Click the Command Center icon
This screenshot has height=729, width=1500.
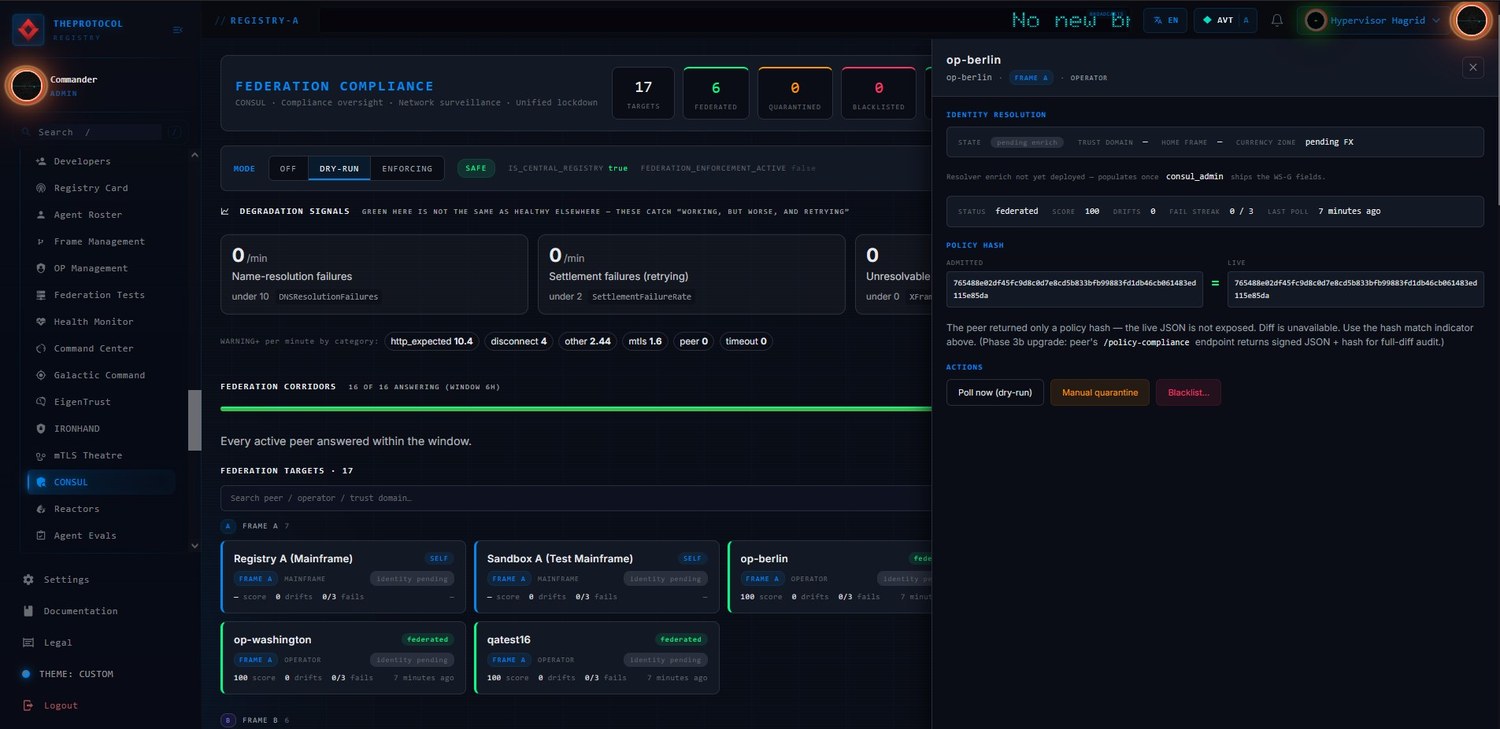point(42,349)
